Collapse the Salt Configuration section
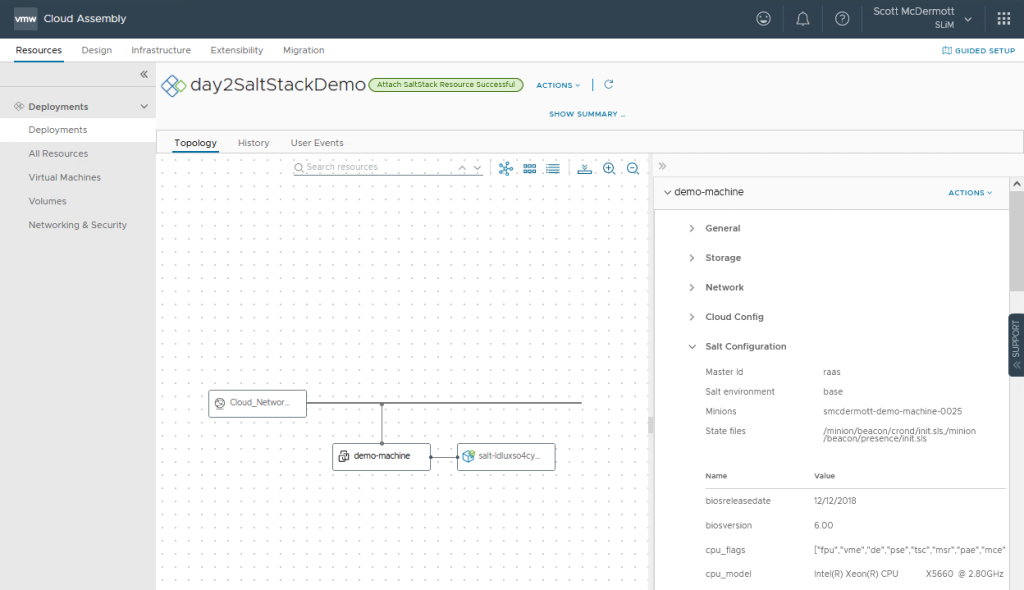 tap(745, 346)
